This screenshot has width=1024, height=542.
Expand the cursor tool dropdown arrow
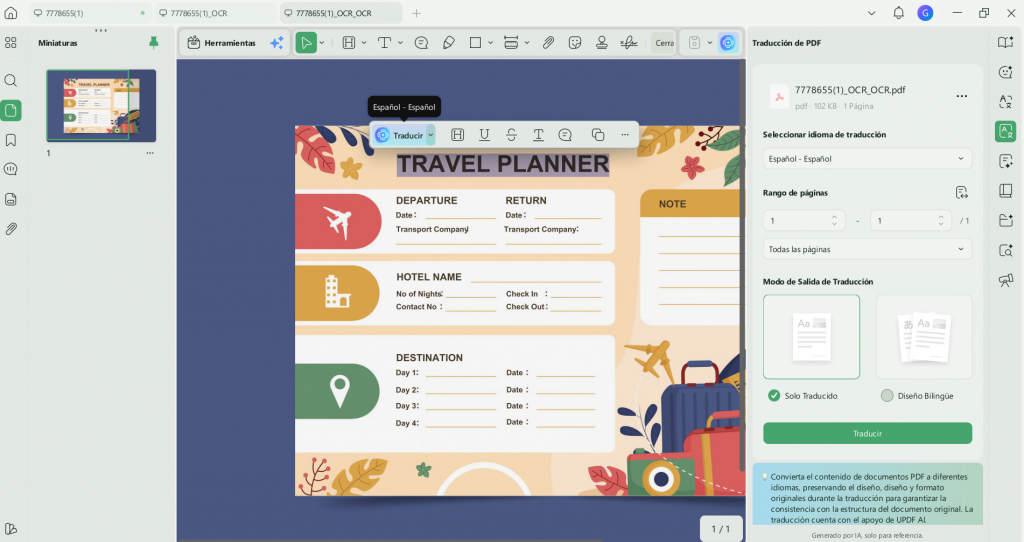322,43
